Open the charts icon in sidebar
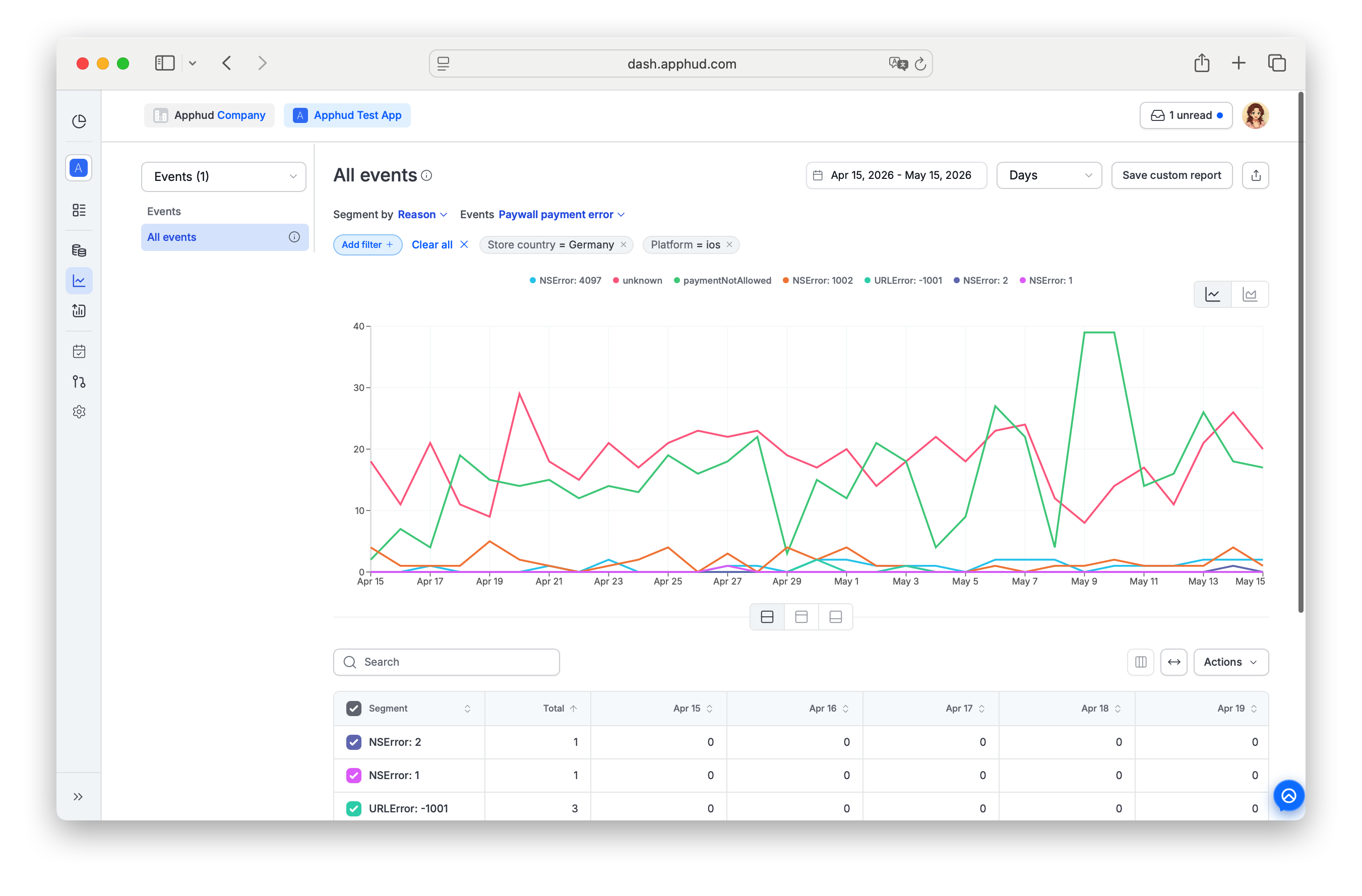Screen dimensions: 1362x896 (79, 281)
